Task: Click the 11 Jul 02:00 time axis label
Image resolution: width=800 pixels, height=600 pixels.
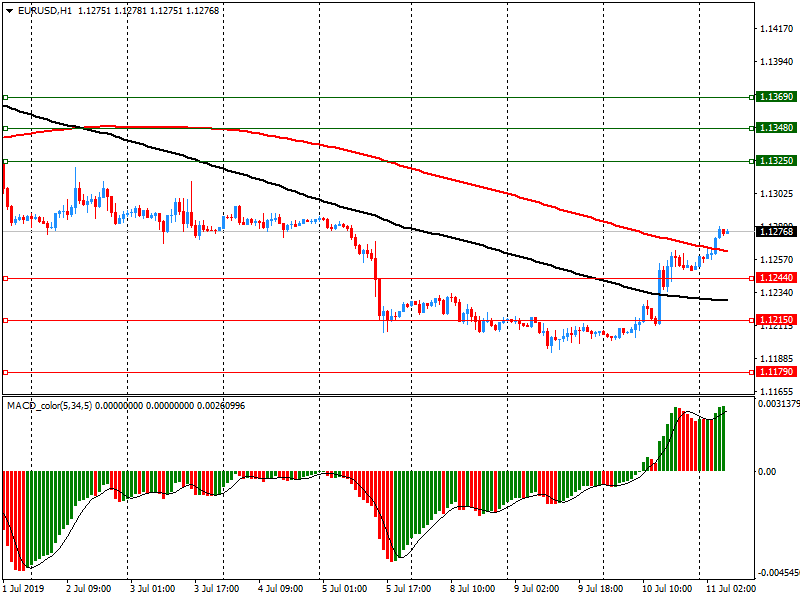Action: 731,588
